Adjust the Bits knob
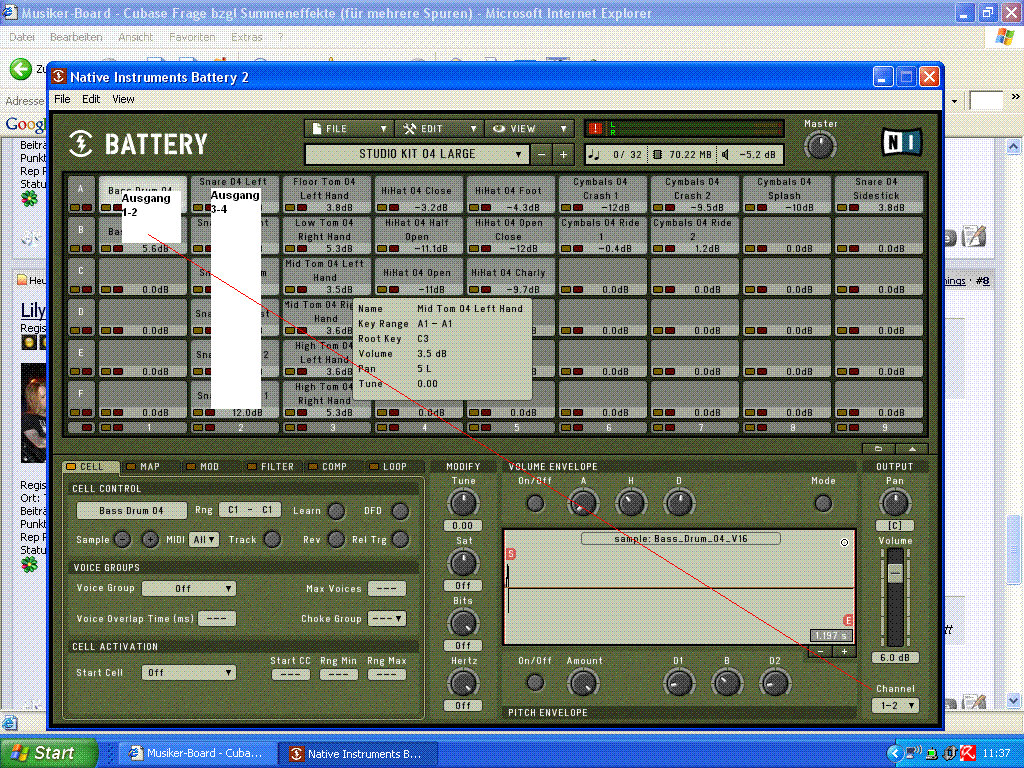1024x768 pixels. click(463, 623)
